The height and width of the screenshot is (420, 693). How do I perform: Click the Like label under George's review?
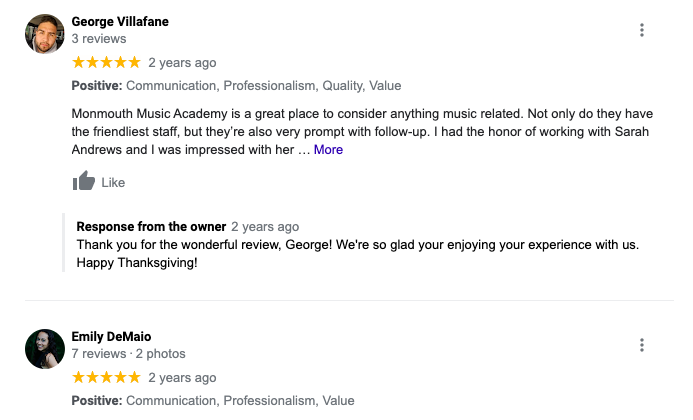113,182
